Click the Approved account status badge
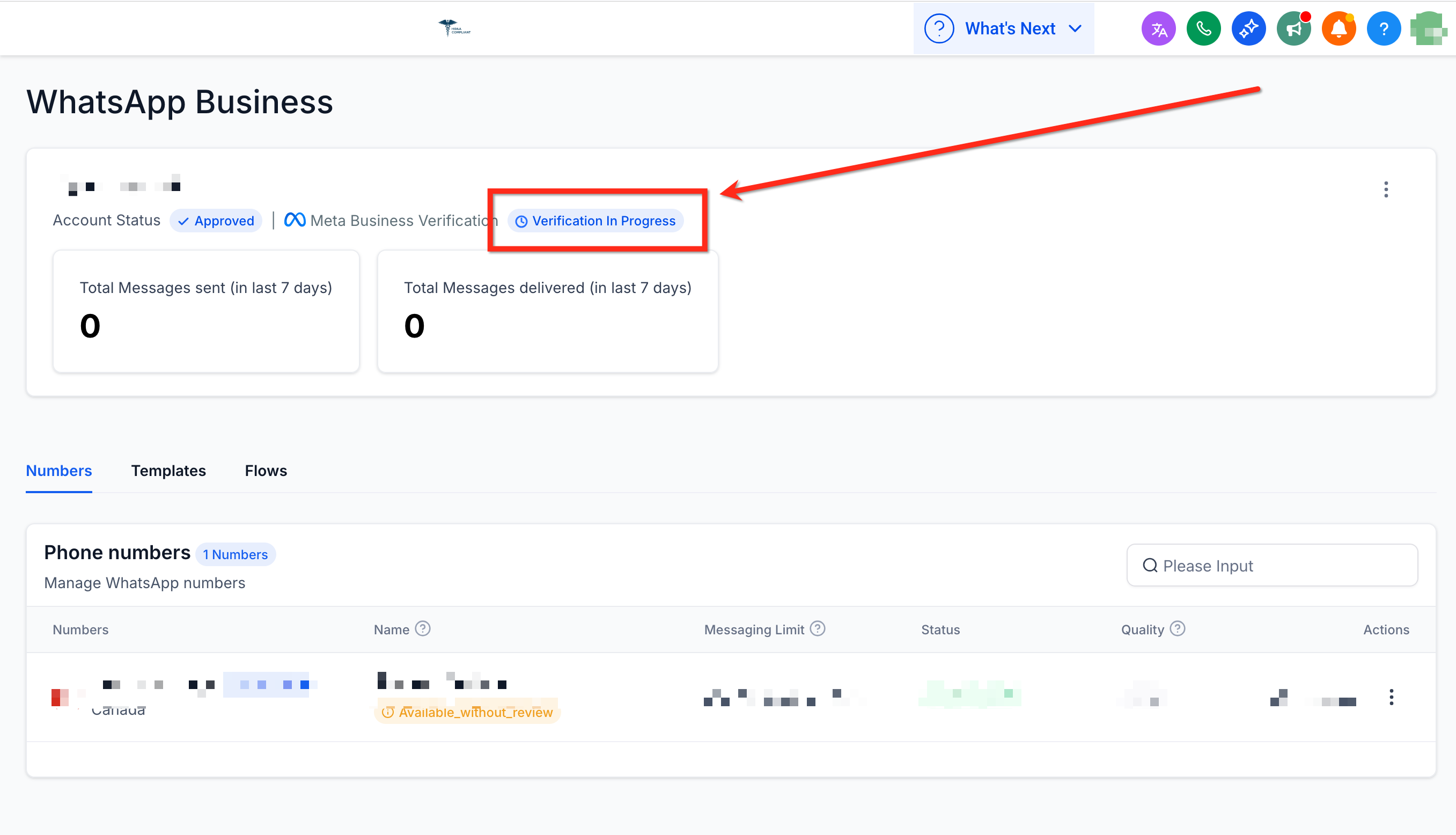 point(216,221)
